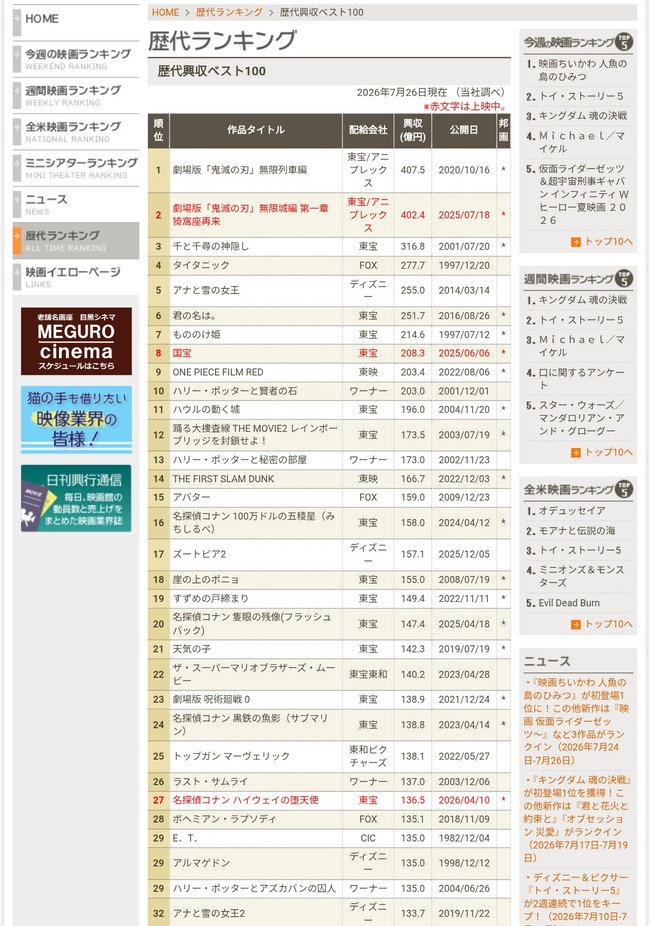Click ミニオンズ&モンスターズ in 全米映画ランキング list
Screen dimensions: 650x926
click(582, 576)
